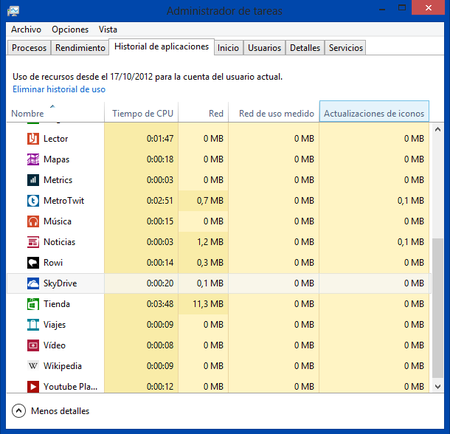
Task: Click SkyDrive CPU time 0:00:20
Action: [x=160, y=283]
